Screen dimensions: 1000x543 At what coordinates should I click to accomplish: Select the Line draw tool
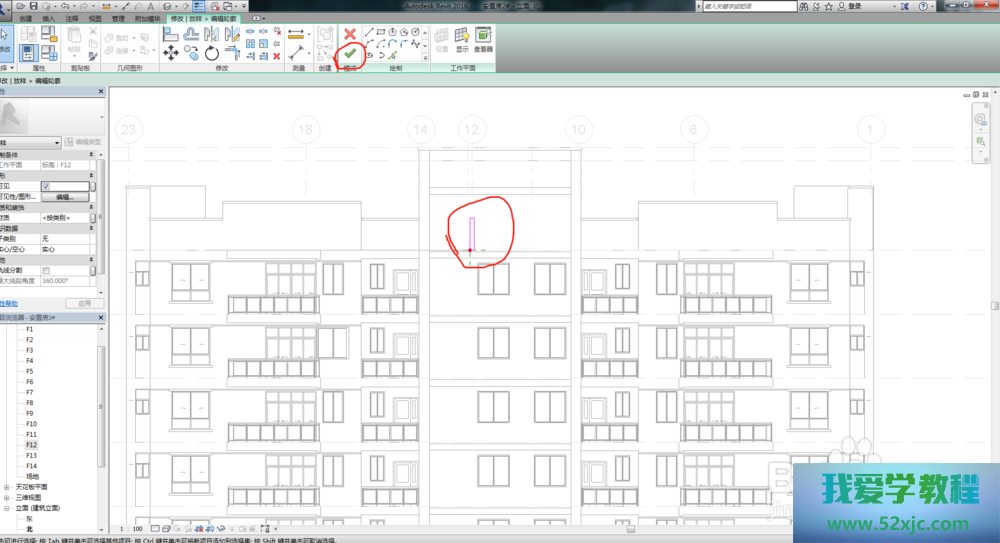369,32
